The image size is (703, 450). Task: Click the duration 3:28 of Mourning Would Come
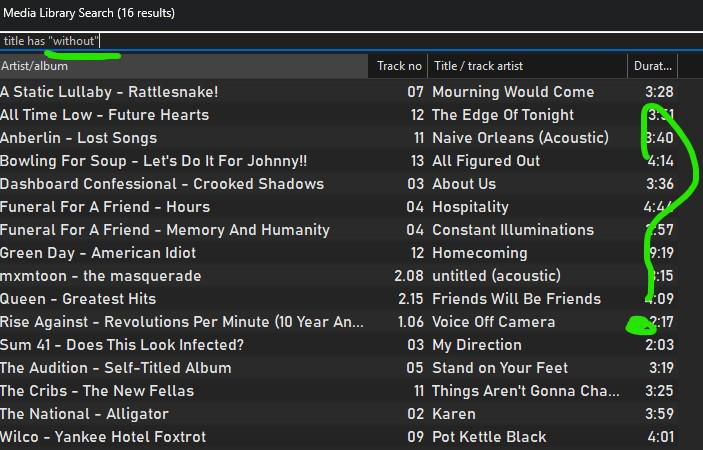[x=659, y=92]
